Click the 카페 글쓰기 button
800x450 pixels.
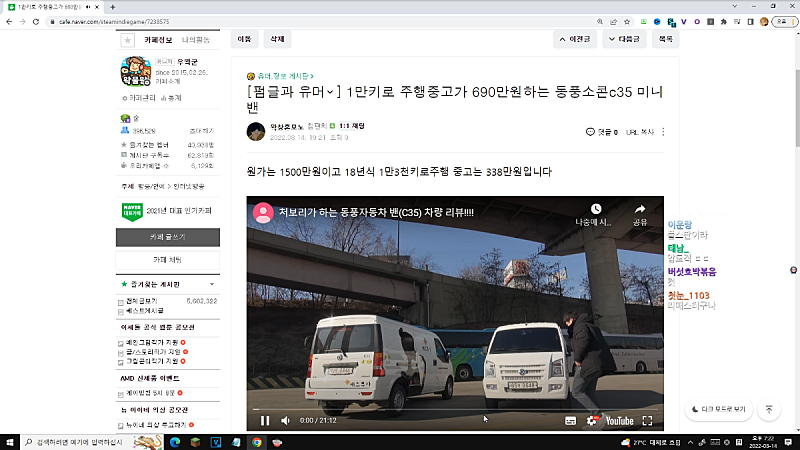tap(168, 237)
